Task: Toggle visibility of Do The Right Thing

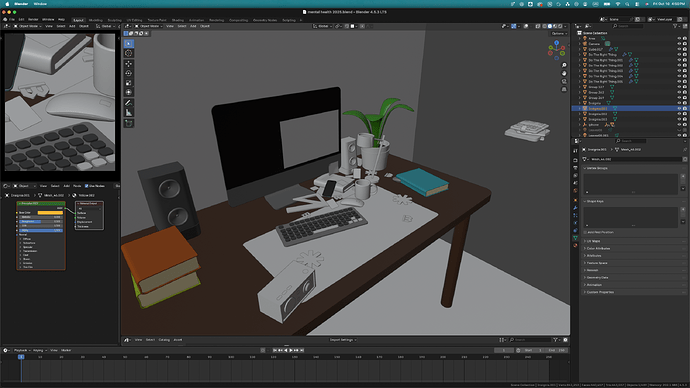Action: pyautogui.click(x=679, y=55)
